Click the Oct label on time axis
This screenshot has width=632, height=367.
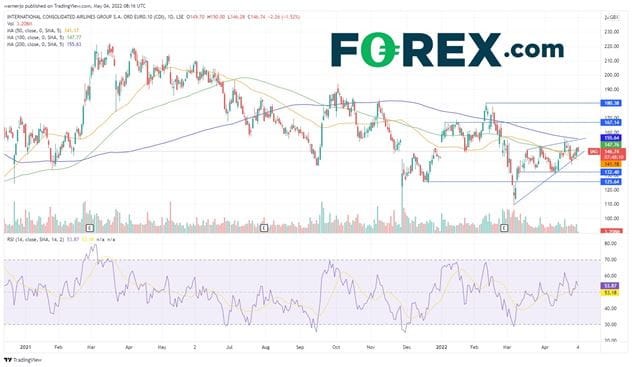[x=336, y=347]
